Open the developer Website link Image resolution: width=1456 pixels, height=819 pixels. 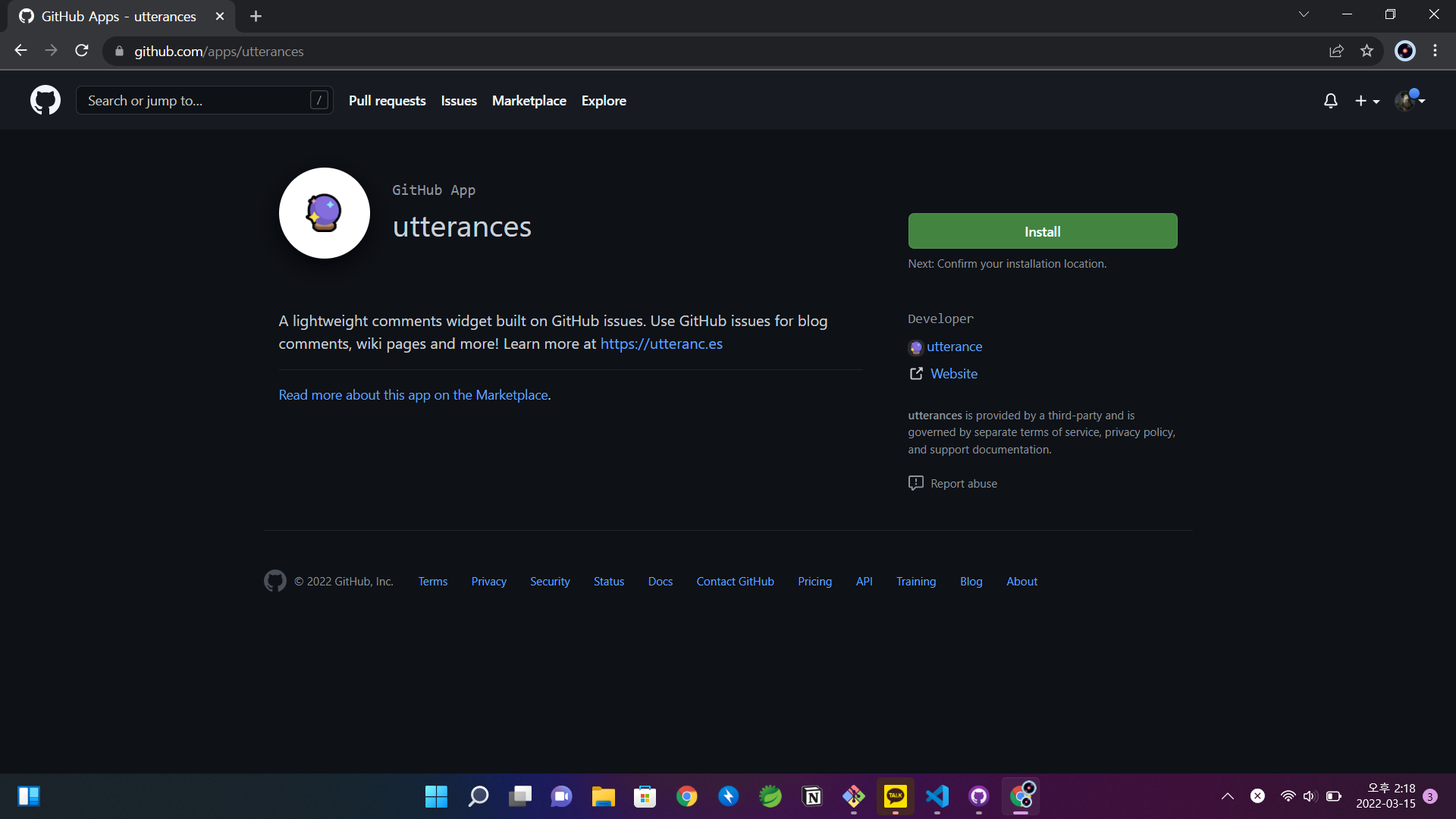[953, 374]
